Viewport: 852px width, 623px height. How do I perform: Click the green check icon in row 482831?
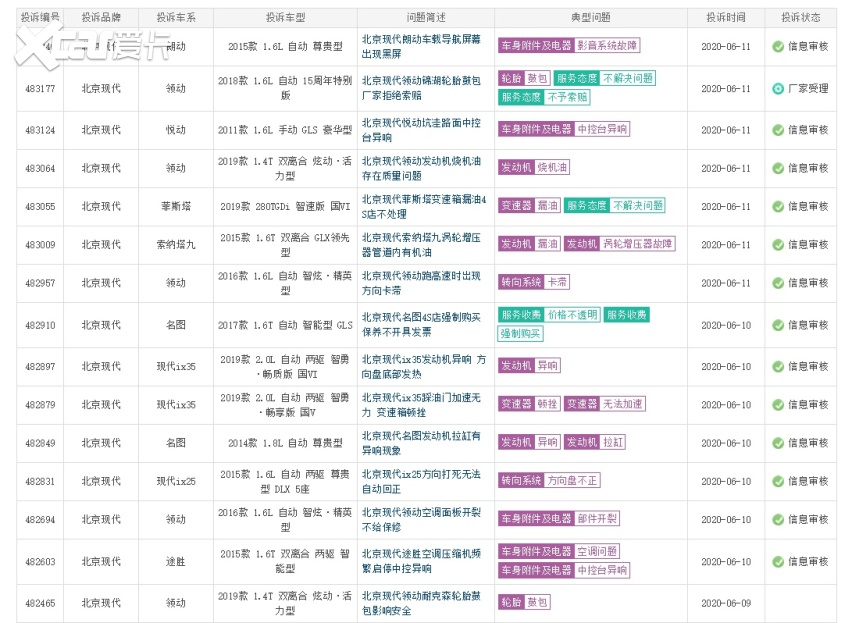click(x=778, y=481)
